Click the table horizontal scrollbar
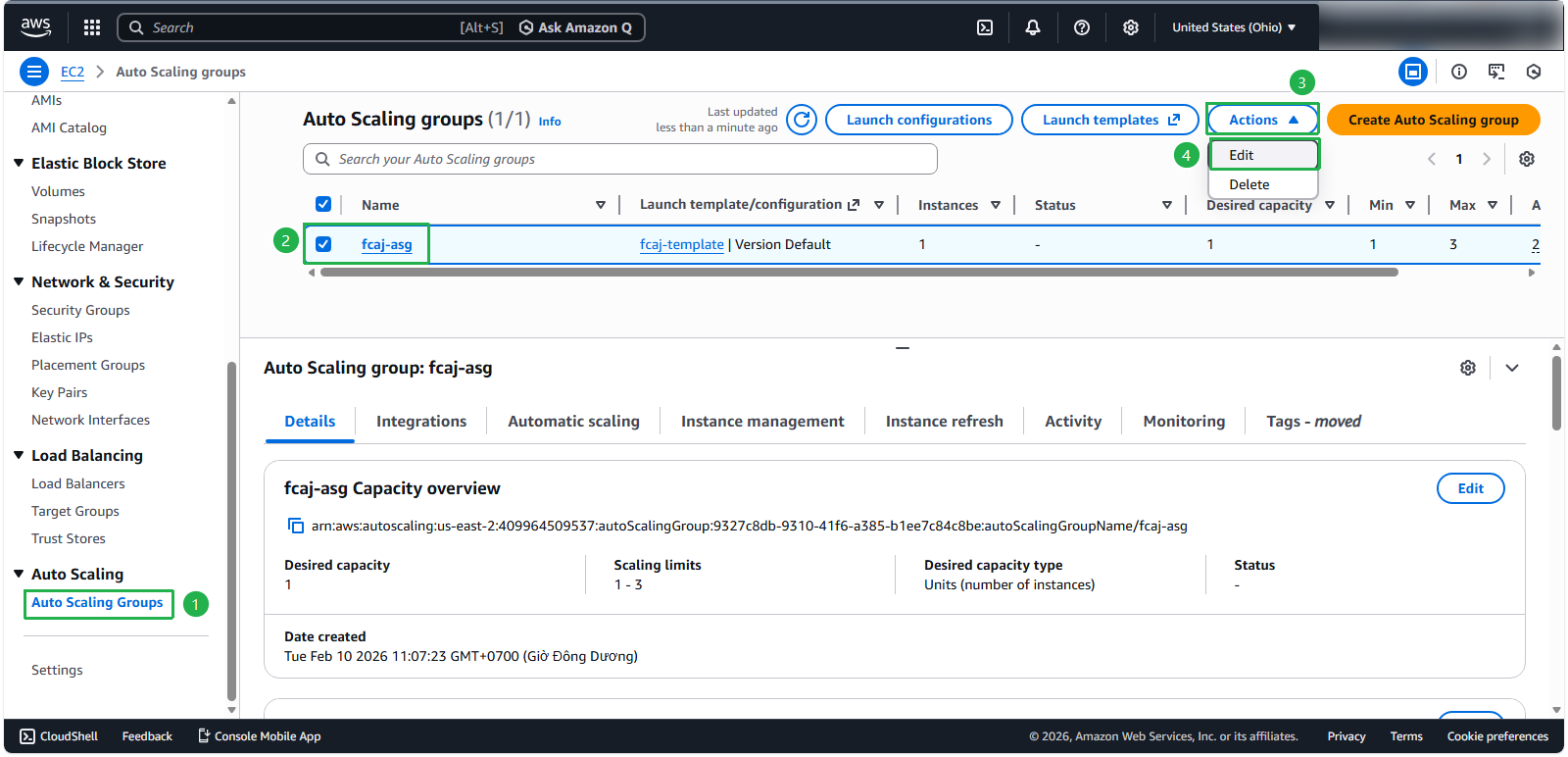This screenshot has width=1568, height=757. point(858,273)
